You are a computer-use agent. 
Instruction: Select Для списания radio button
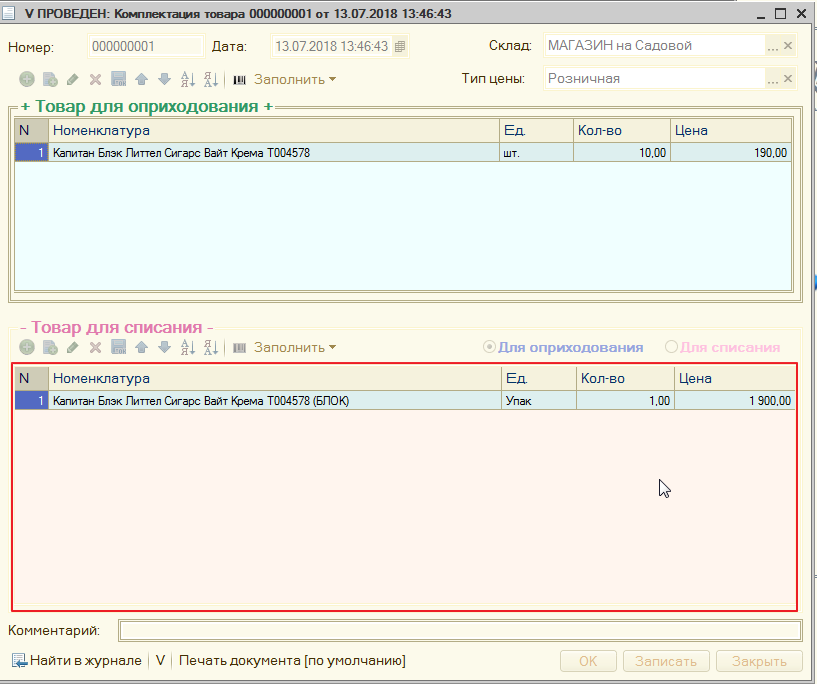click(x=672, y=347)
